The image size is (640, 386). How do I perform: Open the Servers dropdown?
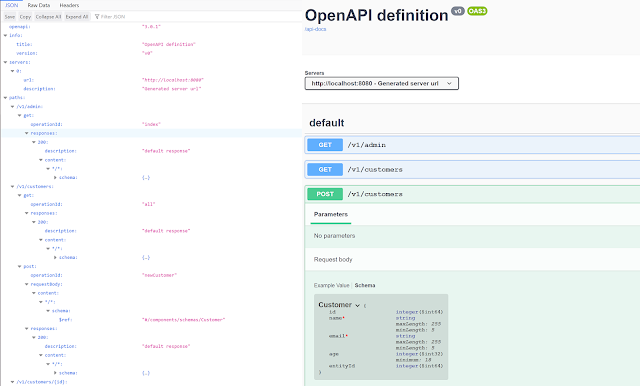point(382,83)
